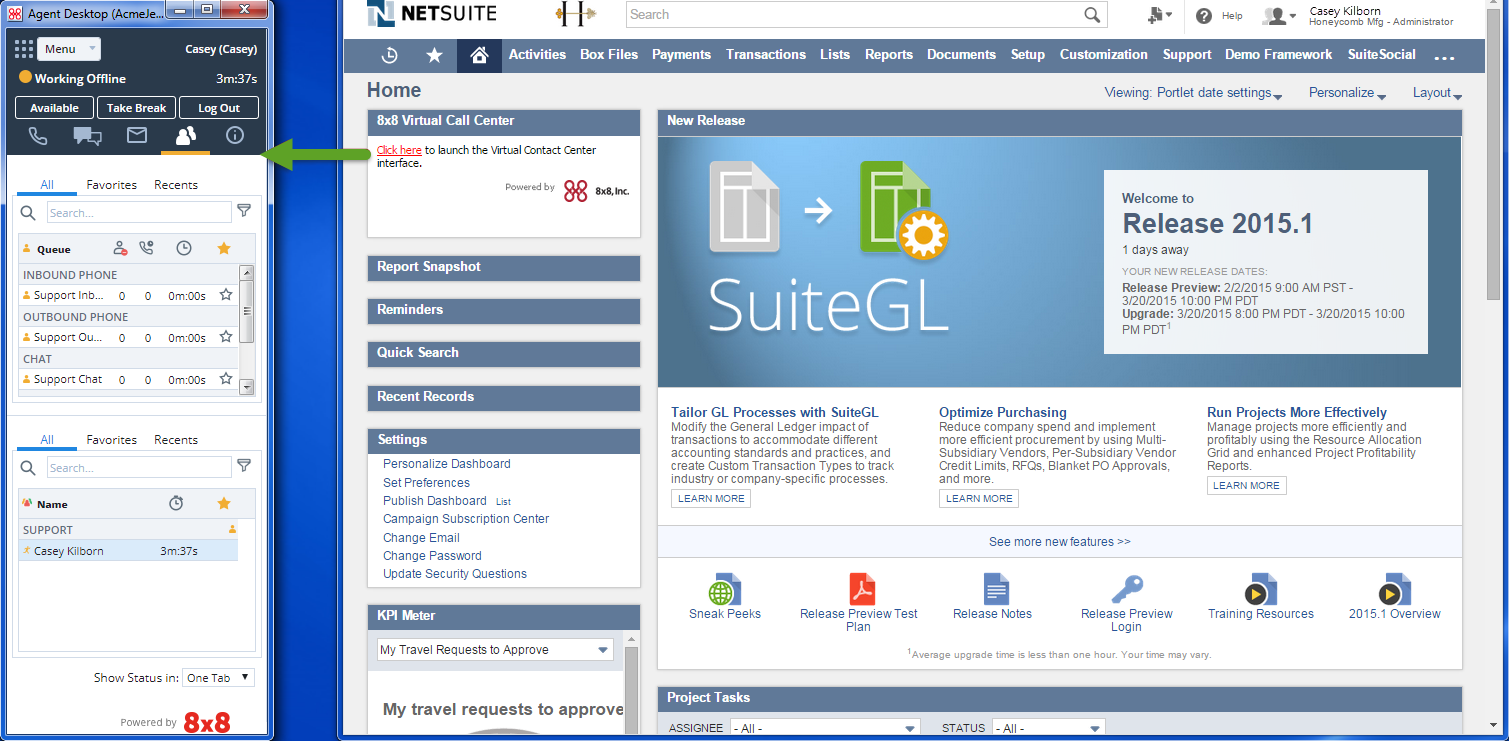Expand the Personalize dropdown
The width and height of the screenshot is (1509, 741).
pos(1347,93)
